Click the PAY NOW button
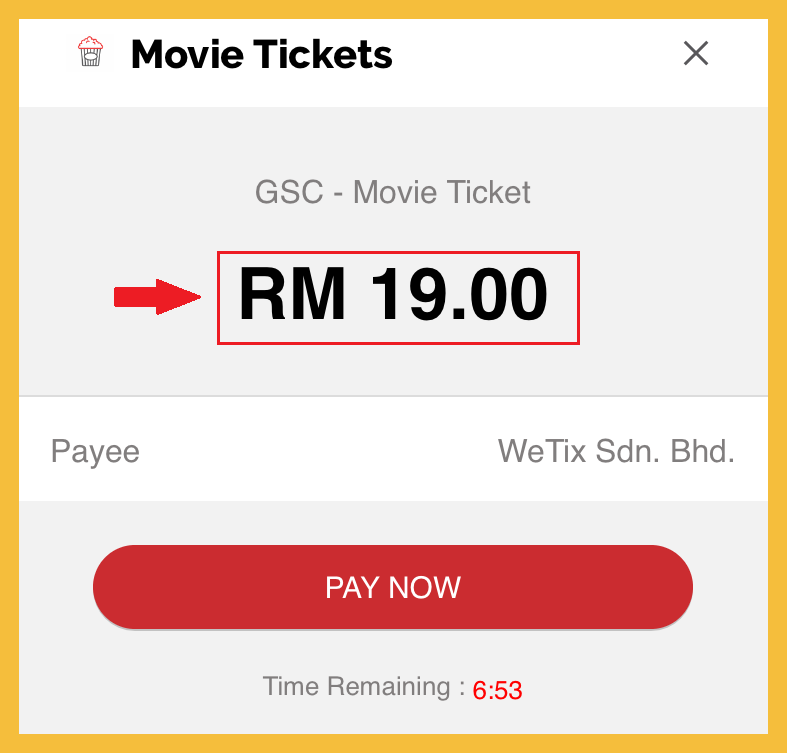The height and width of the screenshot is (753, 787). point(393,587)
